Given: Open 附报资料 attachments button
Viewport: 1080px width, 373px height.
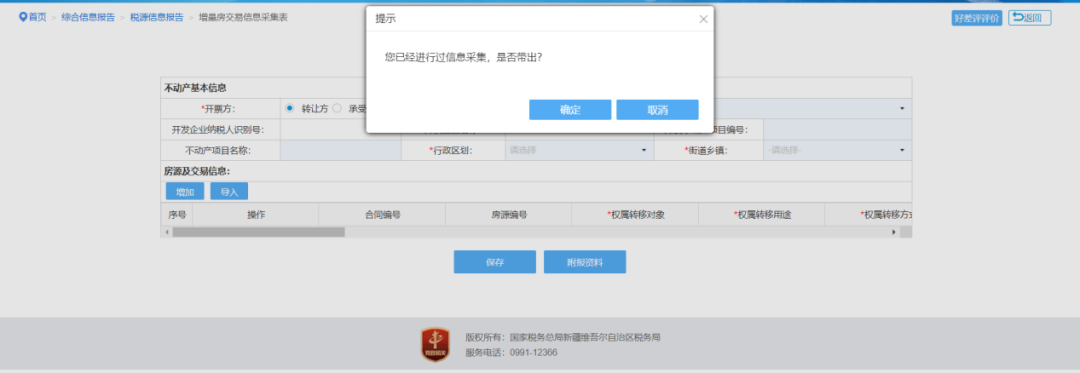Looking at the screenshot, I should [x=585, y=262].
